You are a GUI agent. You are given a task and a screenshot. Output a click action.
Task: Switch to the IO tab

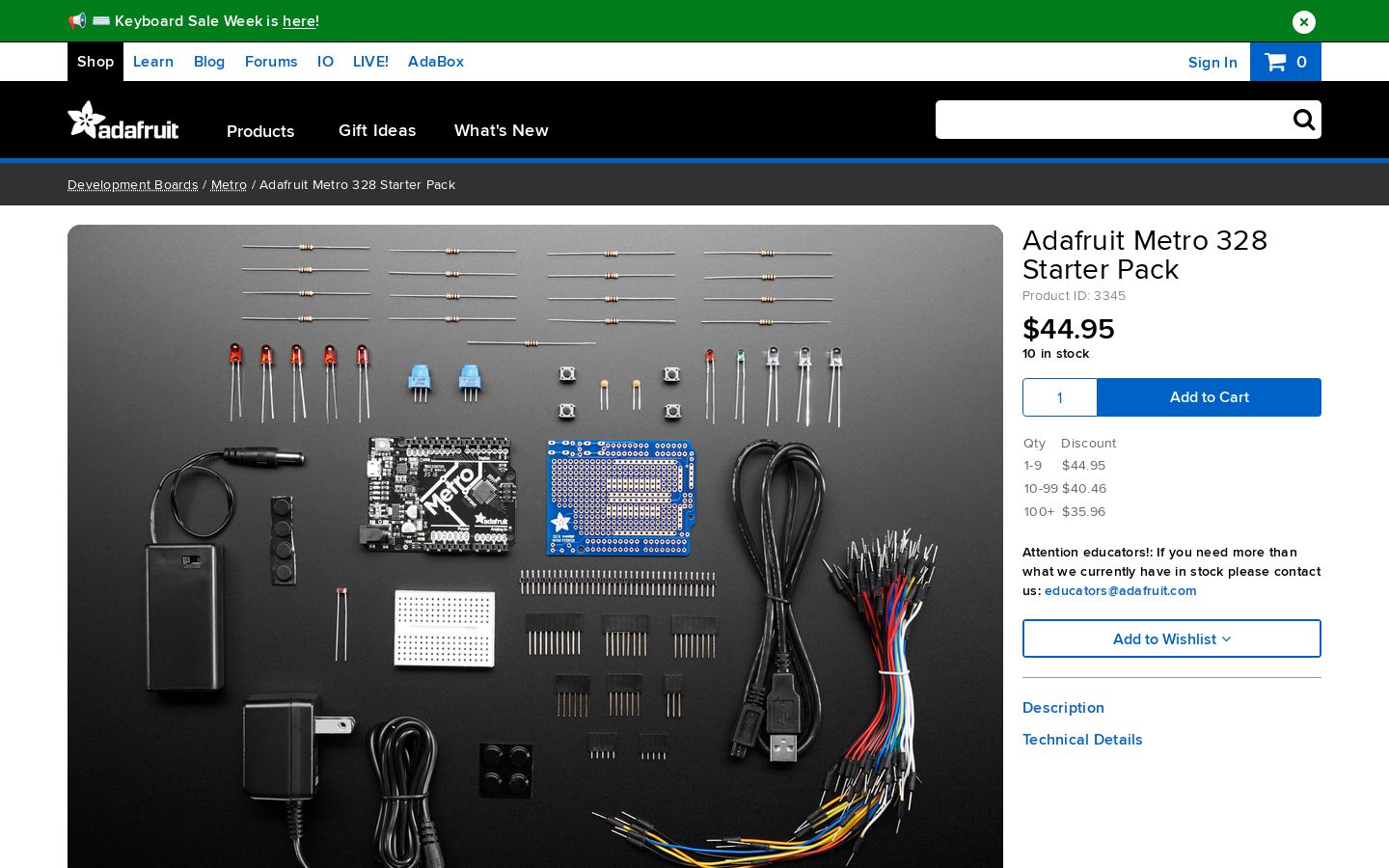(325, 62)
